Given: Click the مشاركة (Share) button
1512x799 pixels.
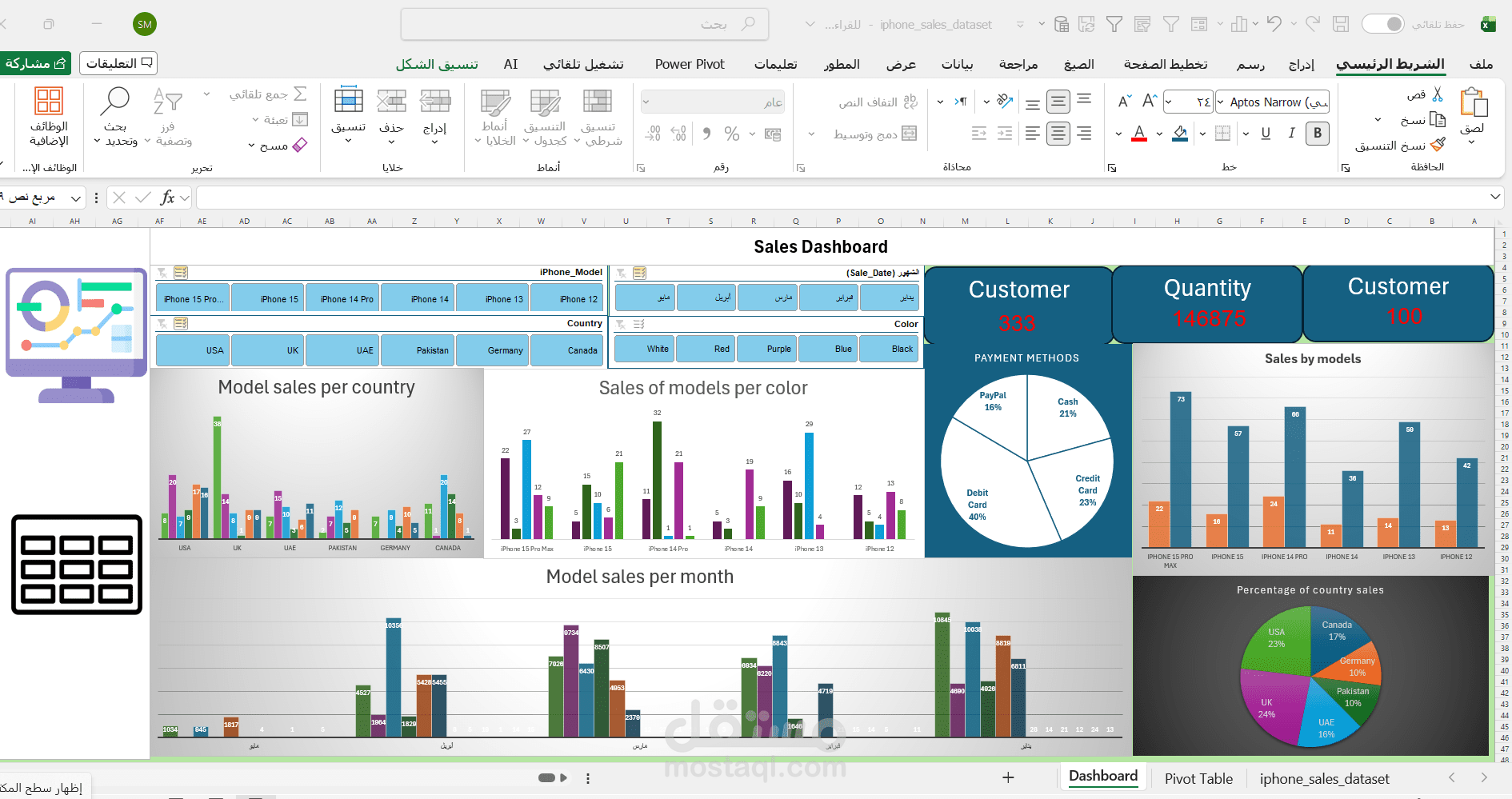Looking at the screenshot, I should coord(35,63).
